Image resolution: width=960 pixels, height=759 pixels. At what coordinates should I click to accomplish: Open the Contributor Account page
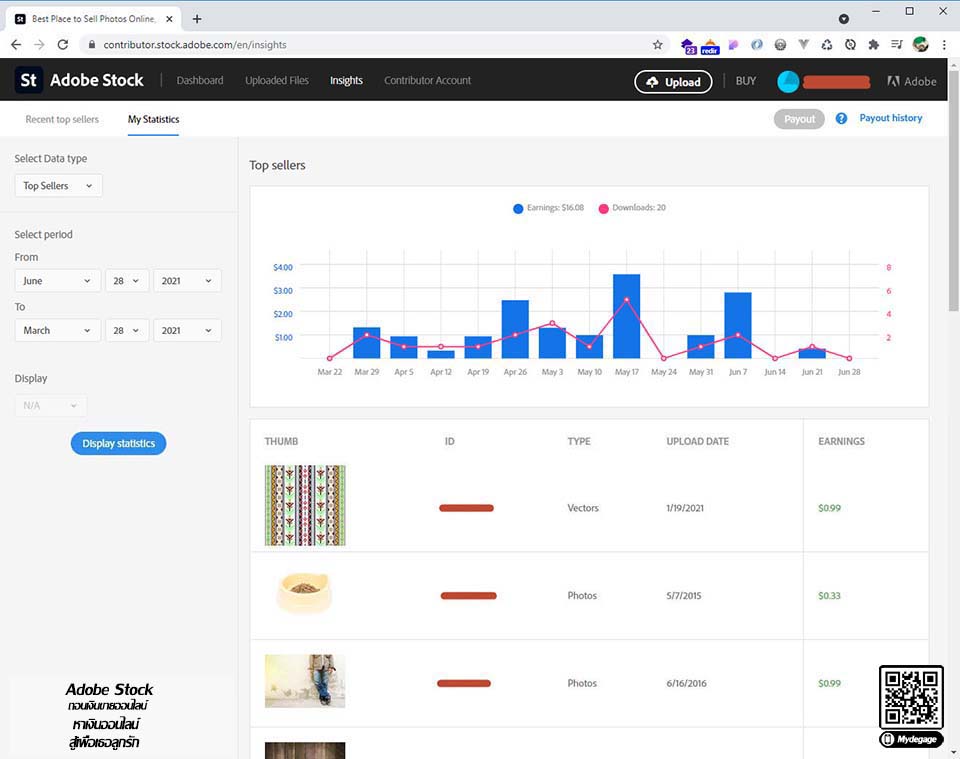[427, 80]
